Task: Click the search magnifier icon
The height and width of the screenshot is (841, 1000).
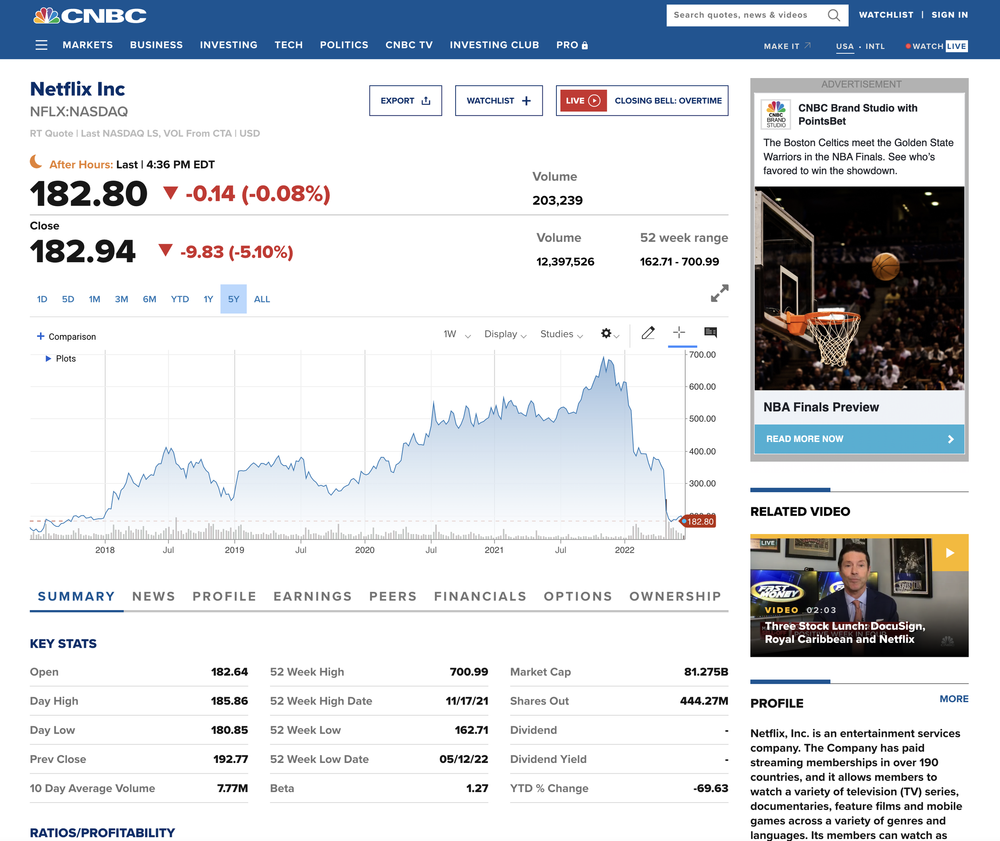Action: click(834, 15)
